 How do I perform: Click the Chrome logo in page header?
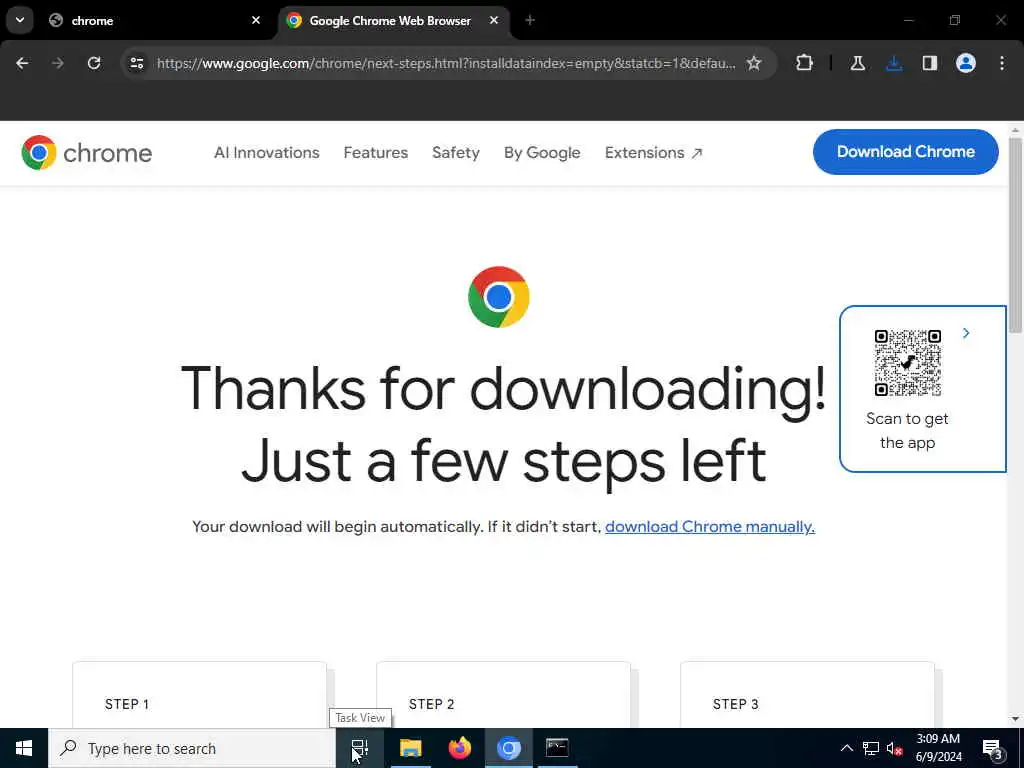pyautogui.click(x=87, y=153)
